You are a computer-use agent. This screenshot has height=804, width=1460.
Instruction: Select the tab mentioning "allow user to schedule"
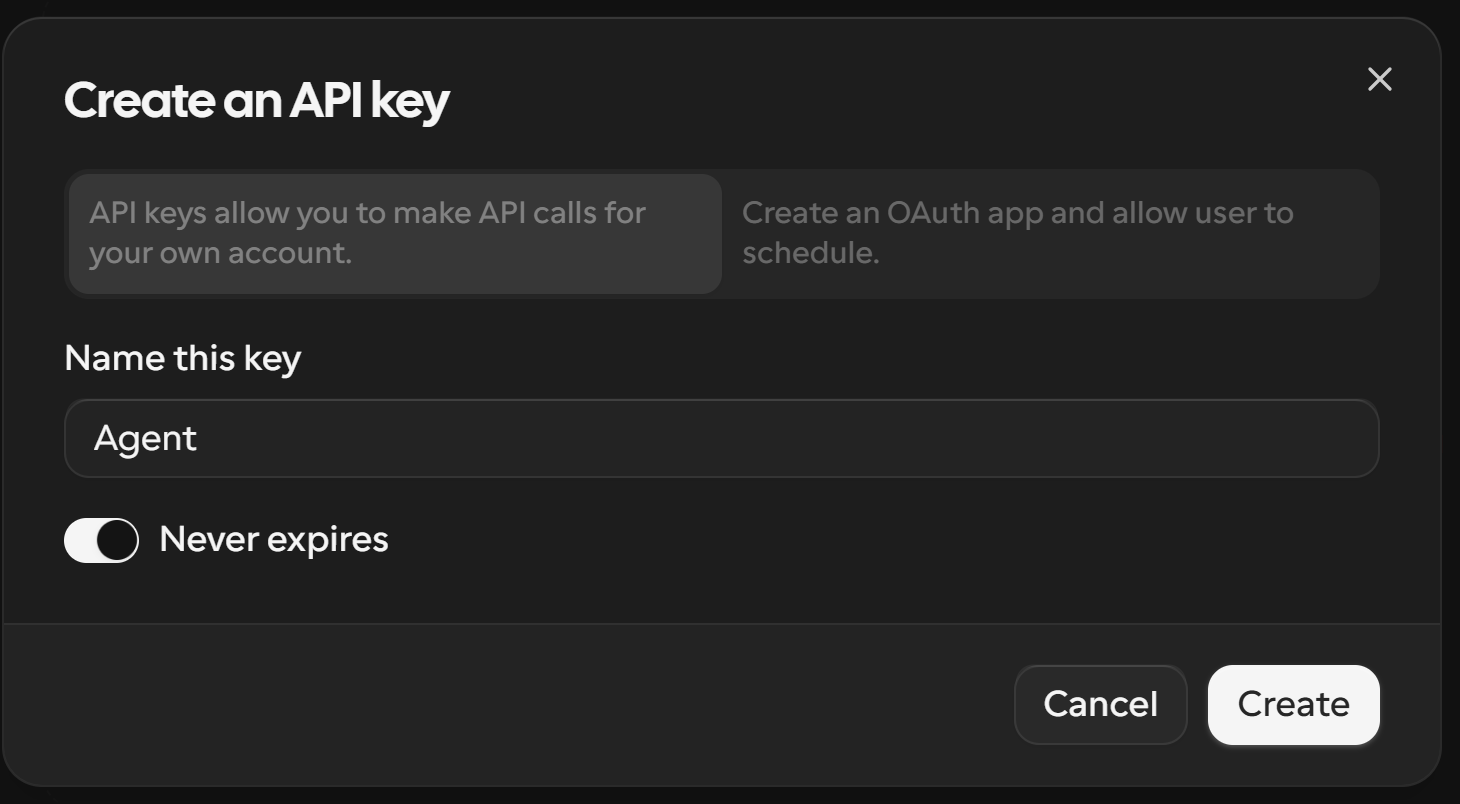pyautogui.click(x=1050, y=233)
